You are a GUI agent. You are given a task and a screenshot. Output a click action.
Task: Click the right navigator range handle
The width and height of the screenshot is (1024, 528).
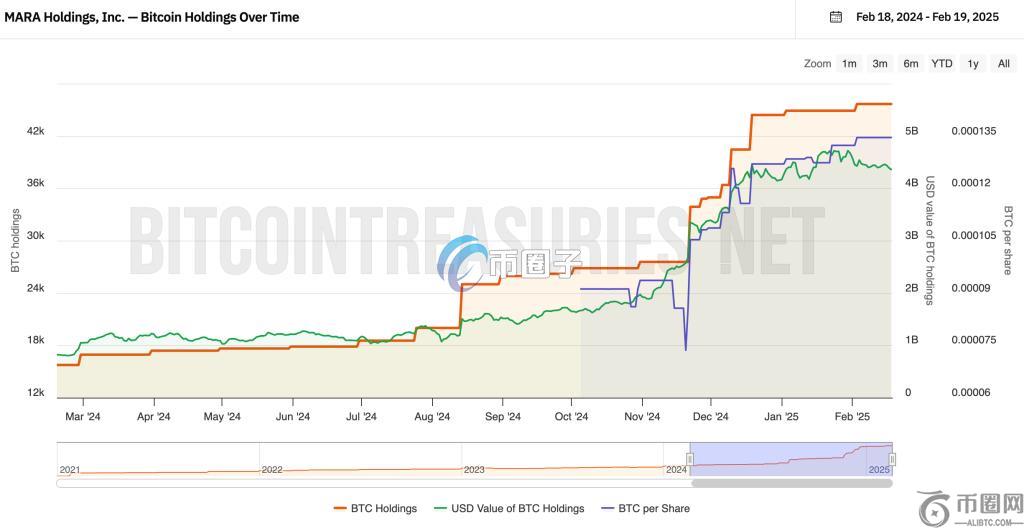[892, 459]
